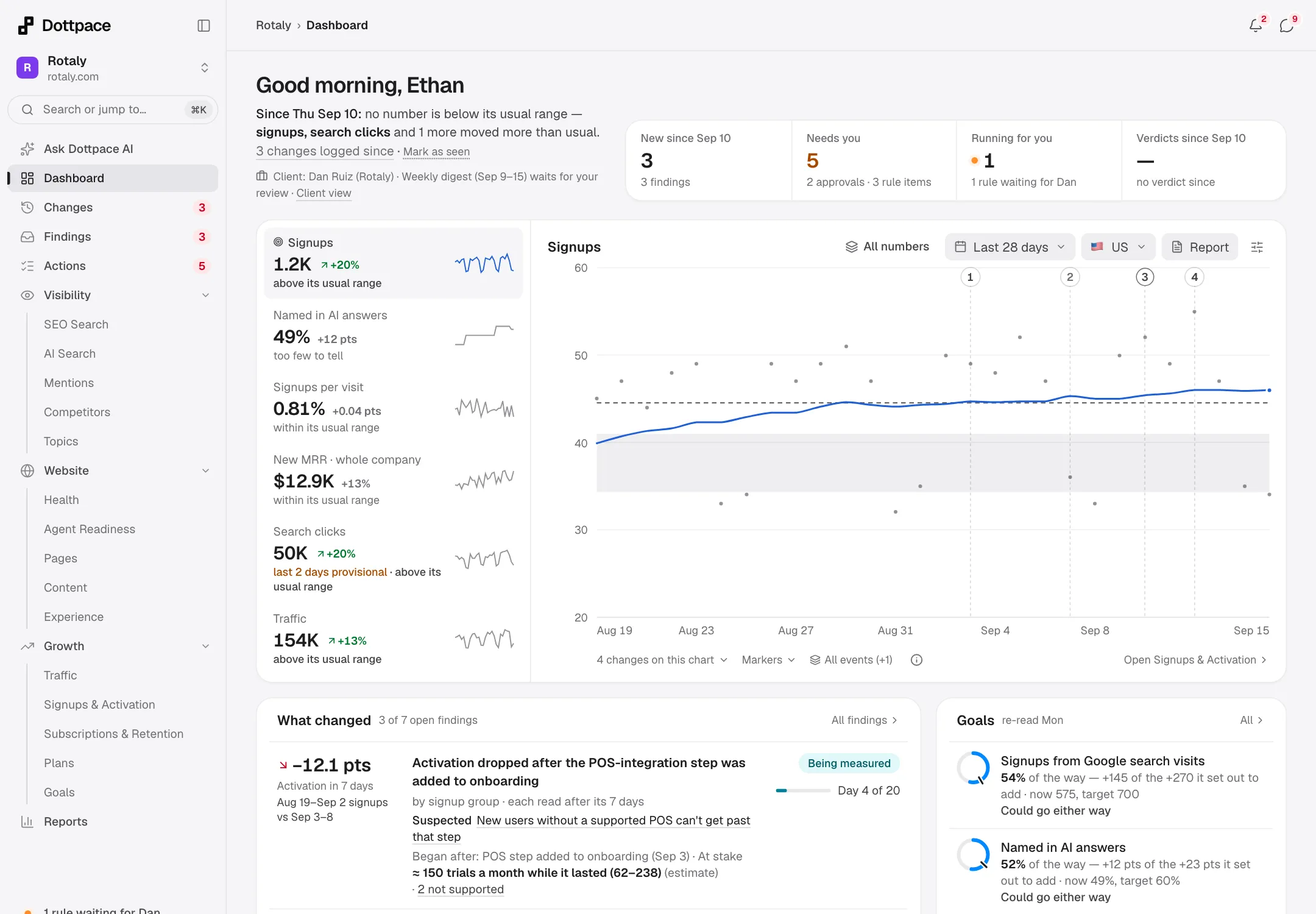Open All findings link
Image resolution: width=1316 pixels, height=914 pixels.
click(x=864, y=720)
